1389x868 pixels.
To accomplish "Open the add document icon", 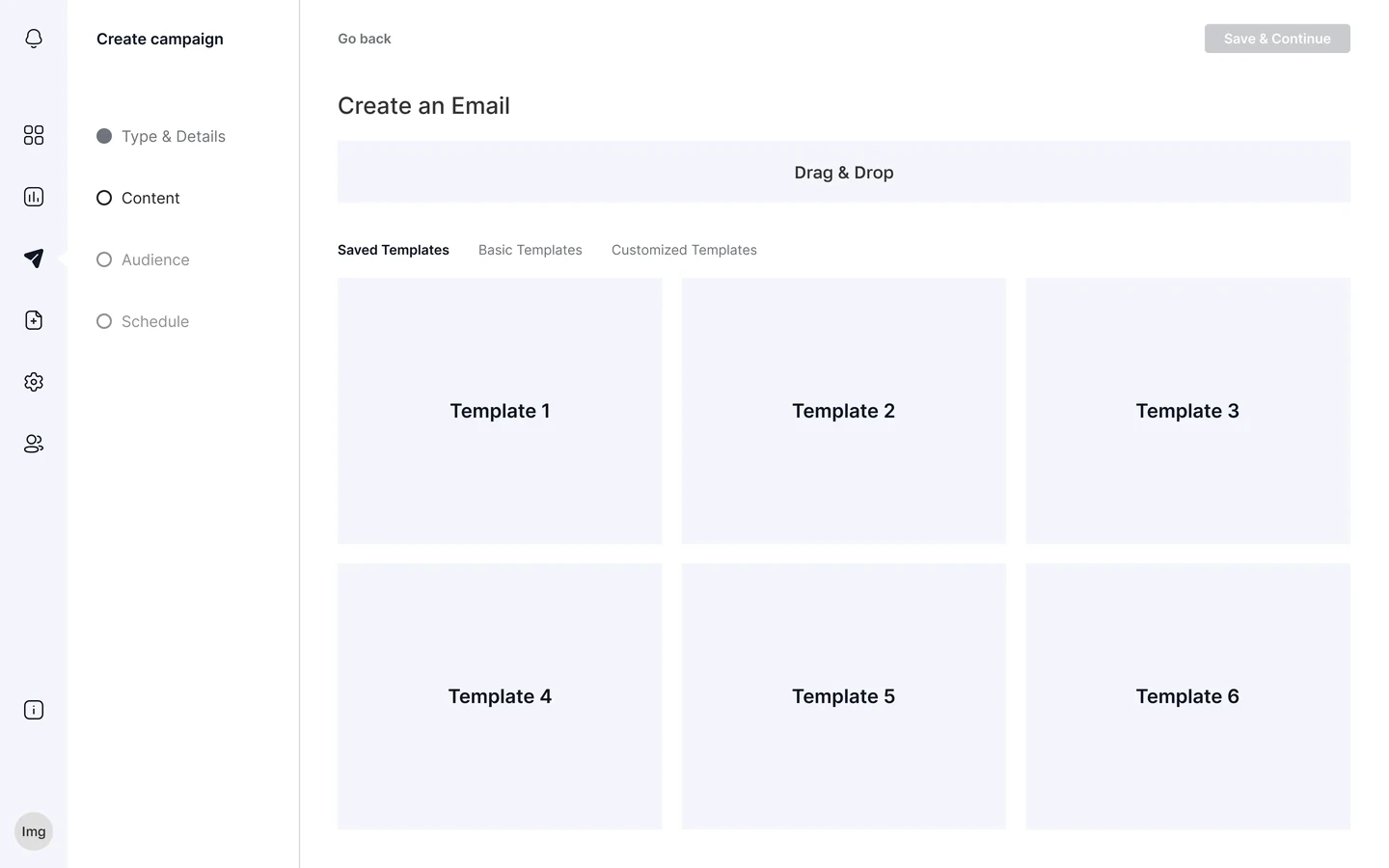I will click(x=34, y=320).
